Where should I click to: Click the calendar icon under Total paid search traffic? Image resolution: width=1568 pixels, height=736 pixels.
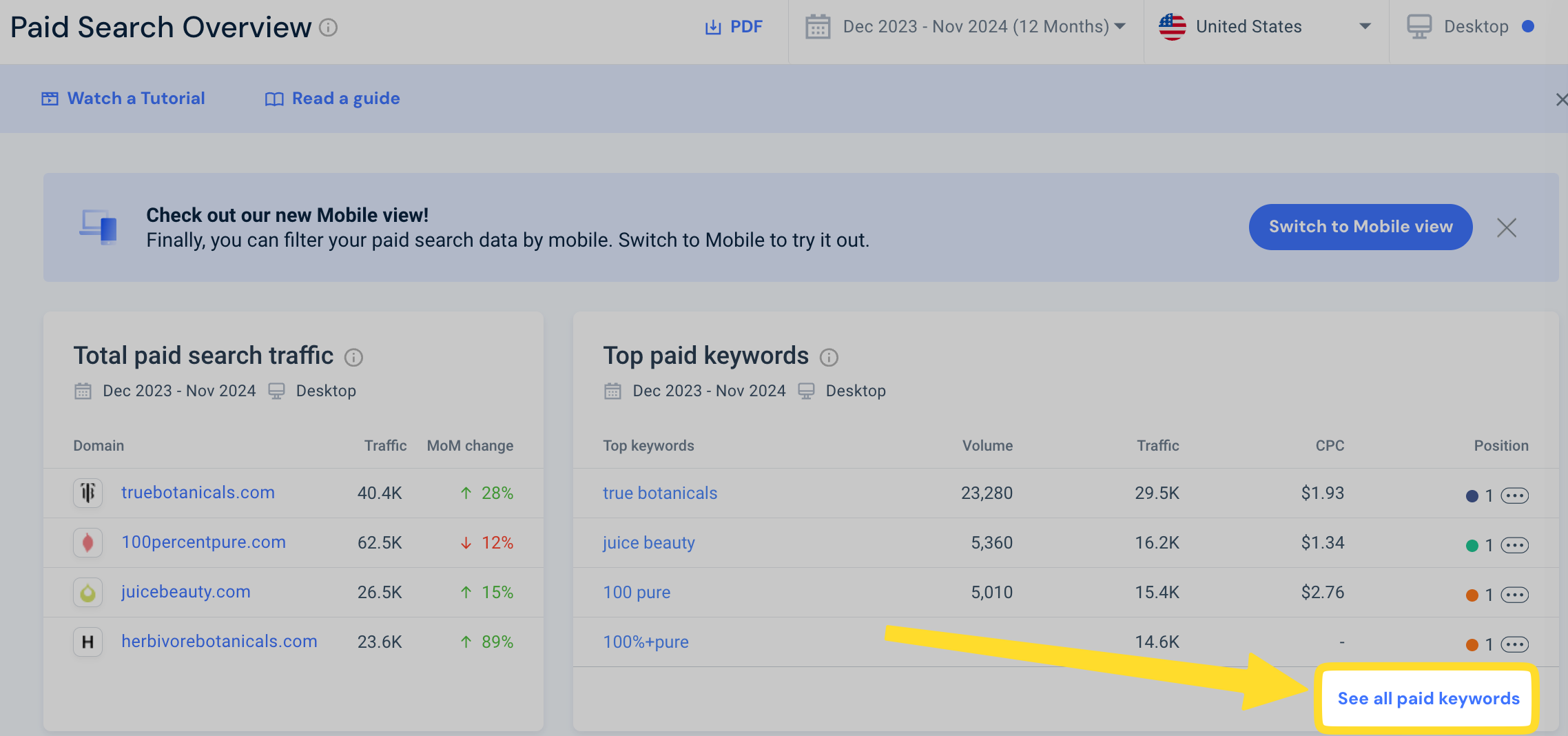pos(83,391)
